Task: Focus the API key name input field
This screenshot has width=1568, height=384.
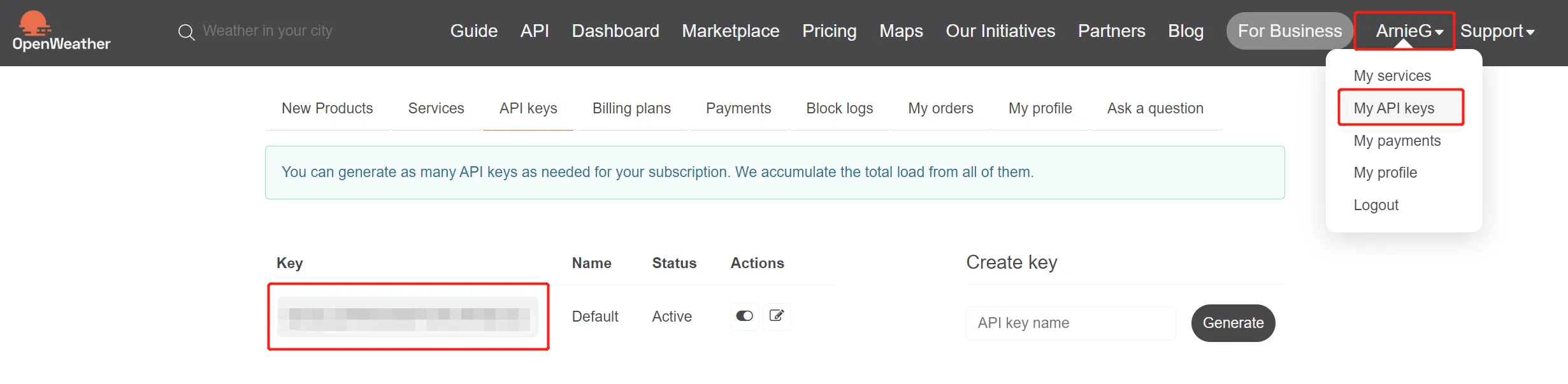Action: tap(1070, 323)
